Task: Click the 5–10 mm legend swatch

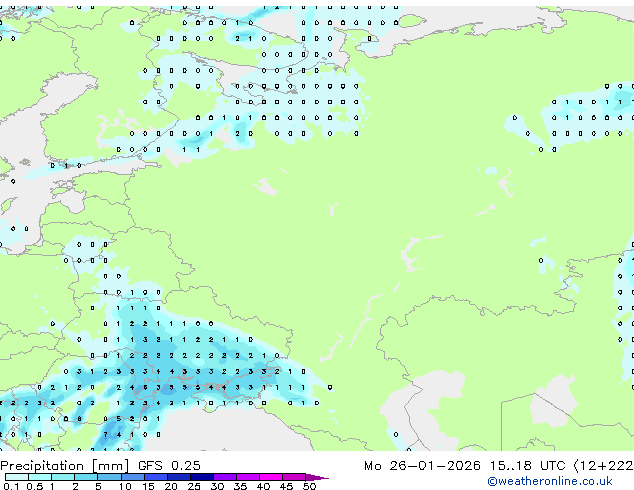Action: 110,477
